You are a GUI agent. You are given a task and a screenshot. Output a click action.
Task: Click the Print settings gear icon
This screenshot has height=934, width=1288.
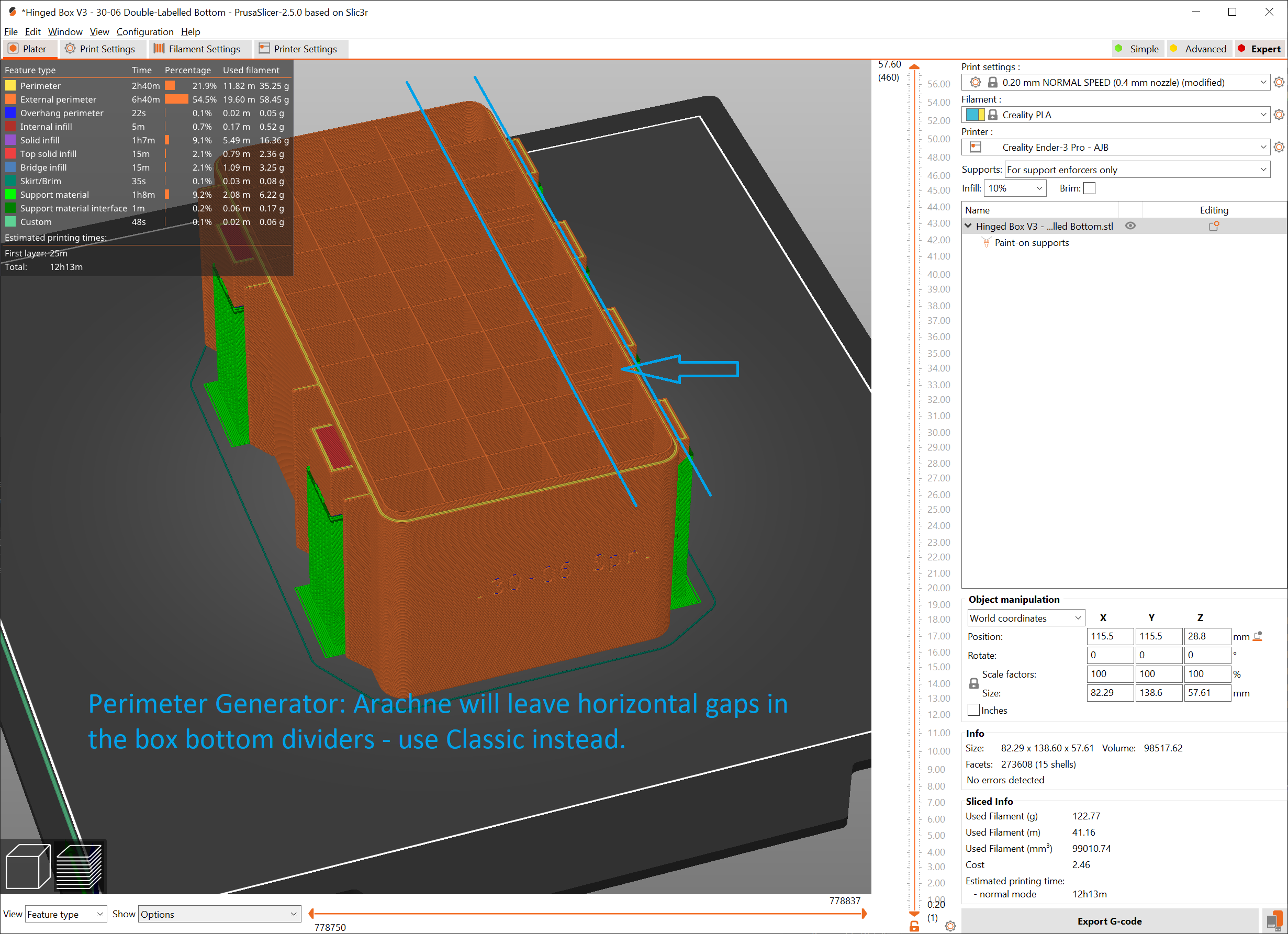pos(1279,82)
